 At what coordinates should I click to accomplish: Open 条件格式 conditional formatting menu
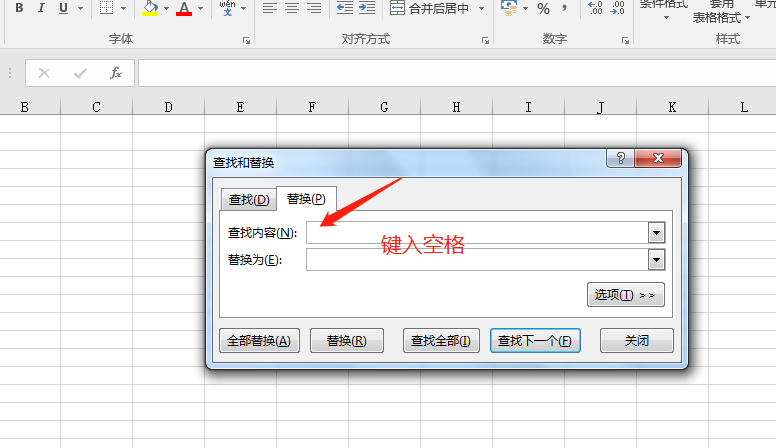point(664,10)
